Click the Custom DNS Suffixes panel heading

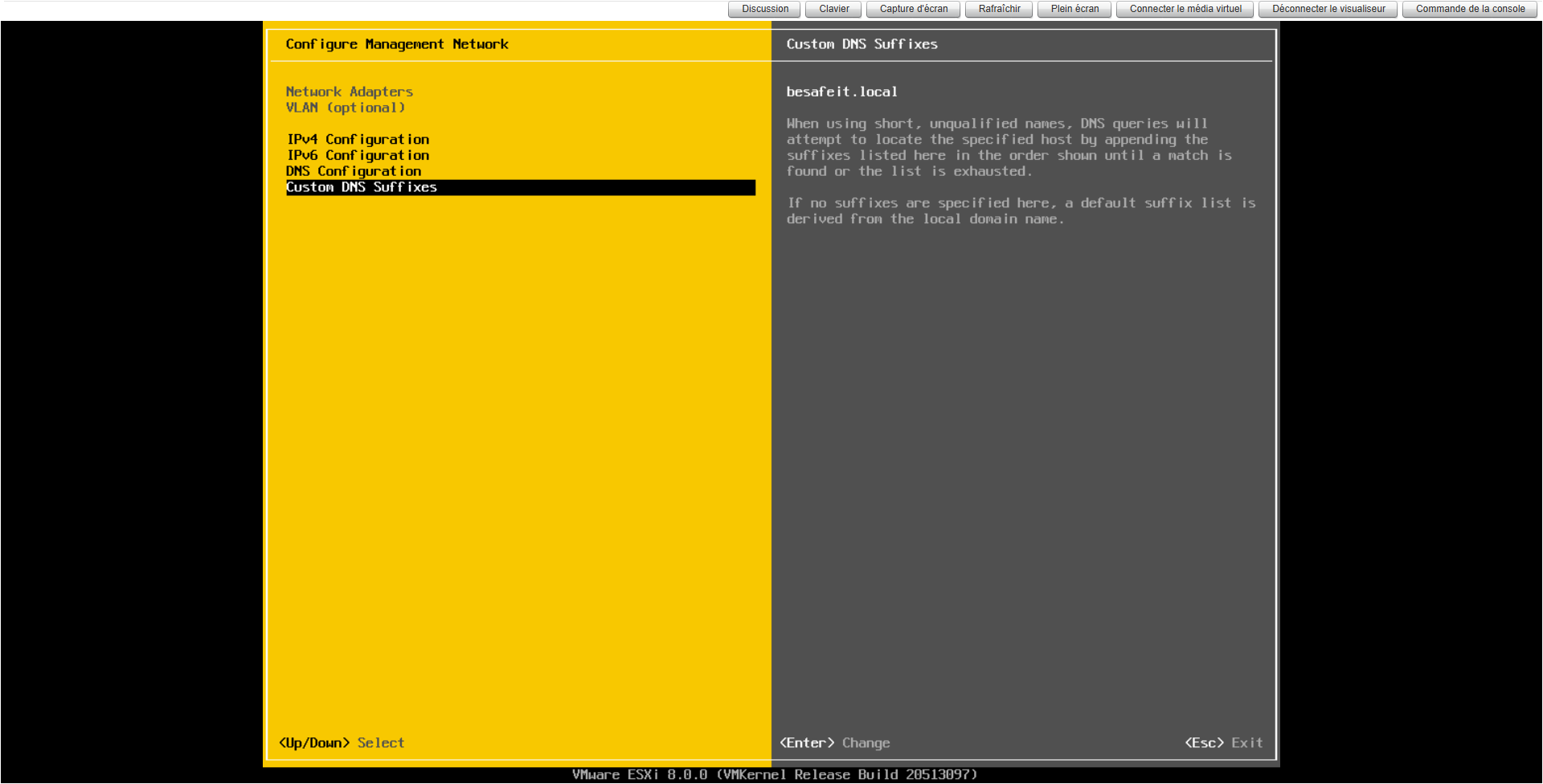coord(862,44)
